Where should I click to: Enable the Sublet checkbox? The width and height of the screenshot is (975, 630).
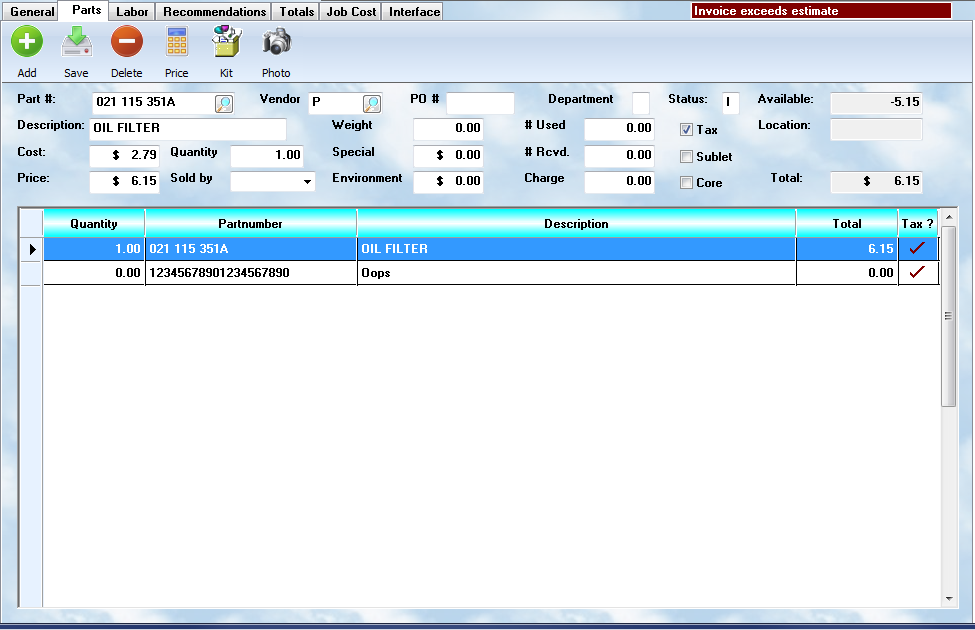(x=686, y=157)
